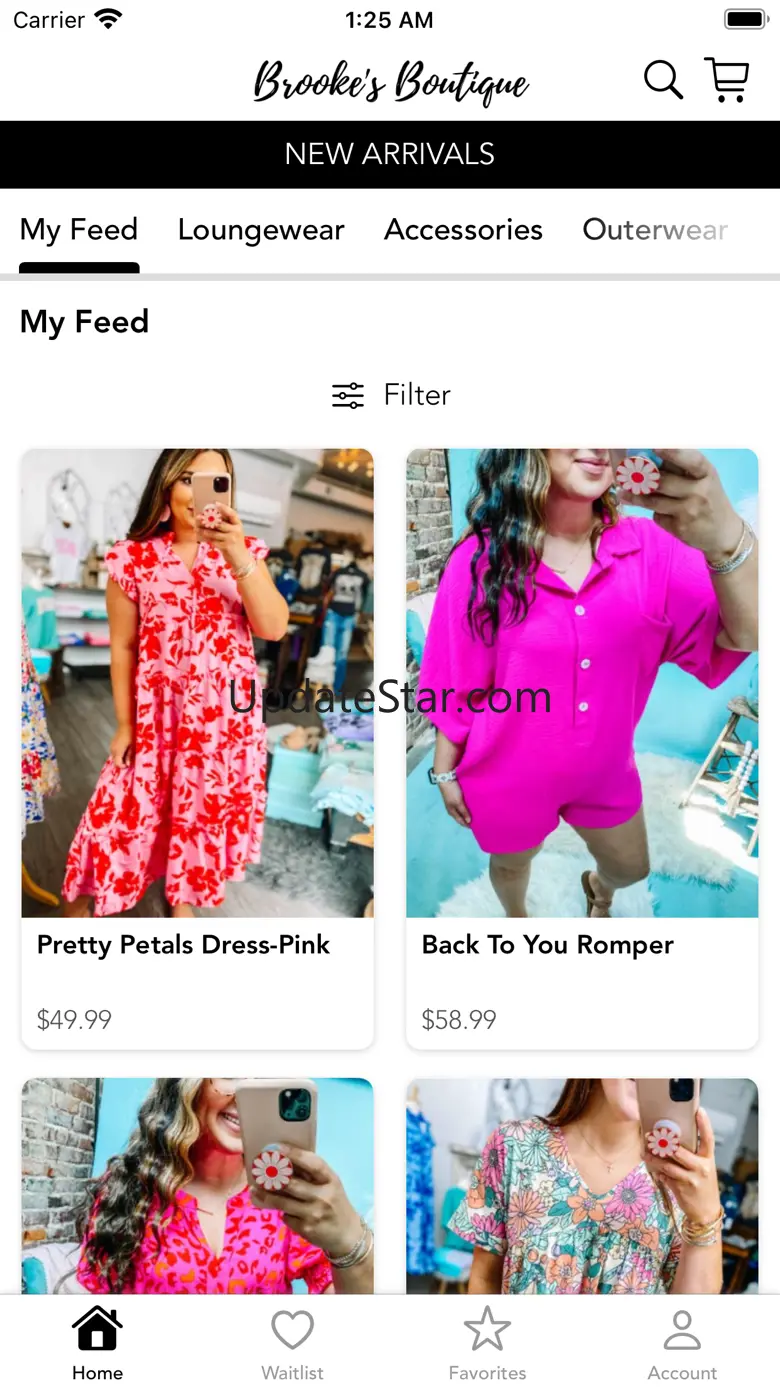Select the My Feed tab
Screen dimensions: 780x1387
79,230
